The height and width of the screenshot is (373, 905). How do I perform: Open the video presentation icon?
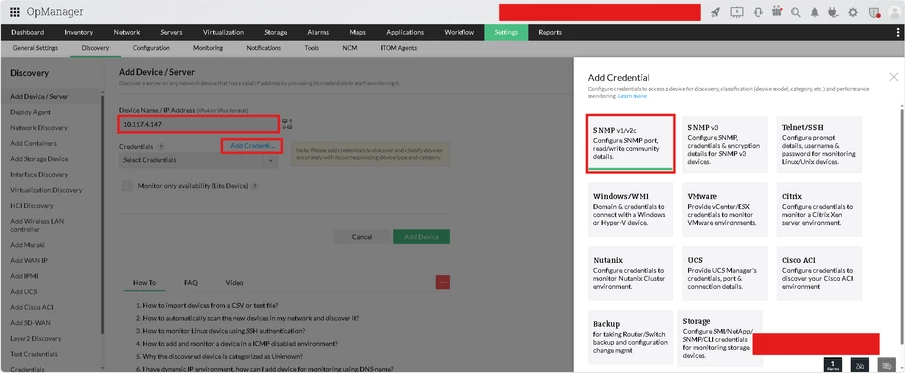(736, 12)
